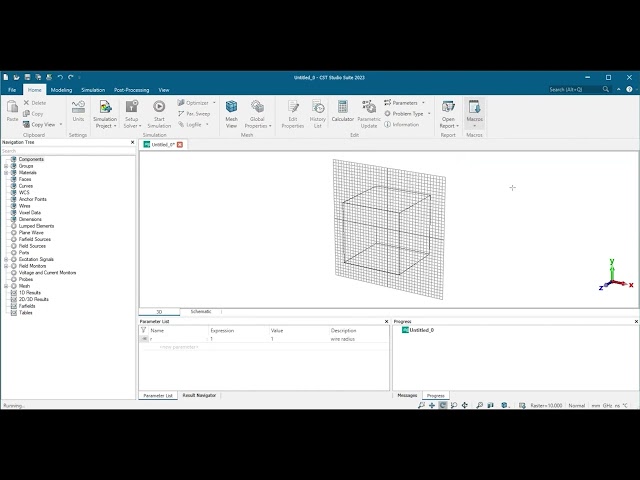Click the New file icon in quick access bar
This screenshot has height=480, width=640.
pyautogui.click(x=6, y=77)
